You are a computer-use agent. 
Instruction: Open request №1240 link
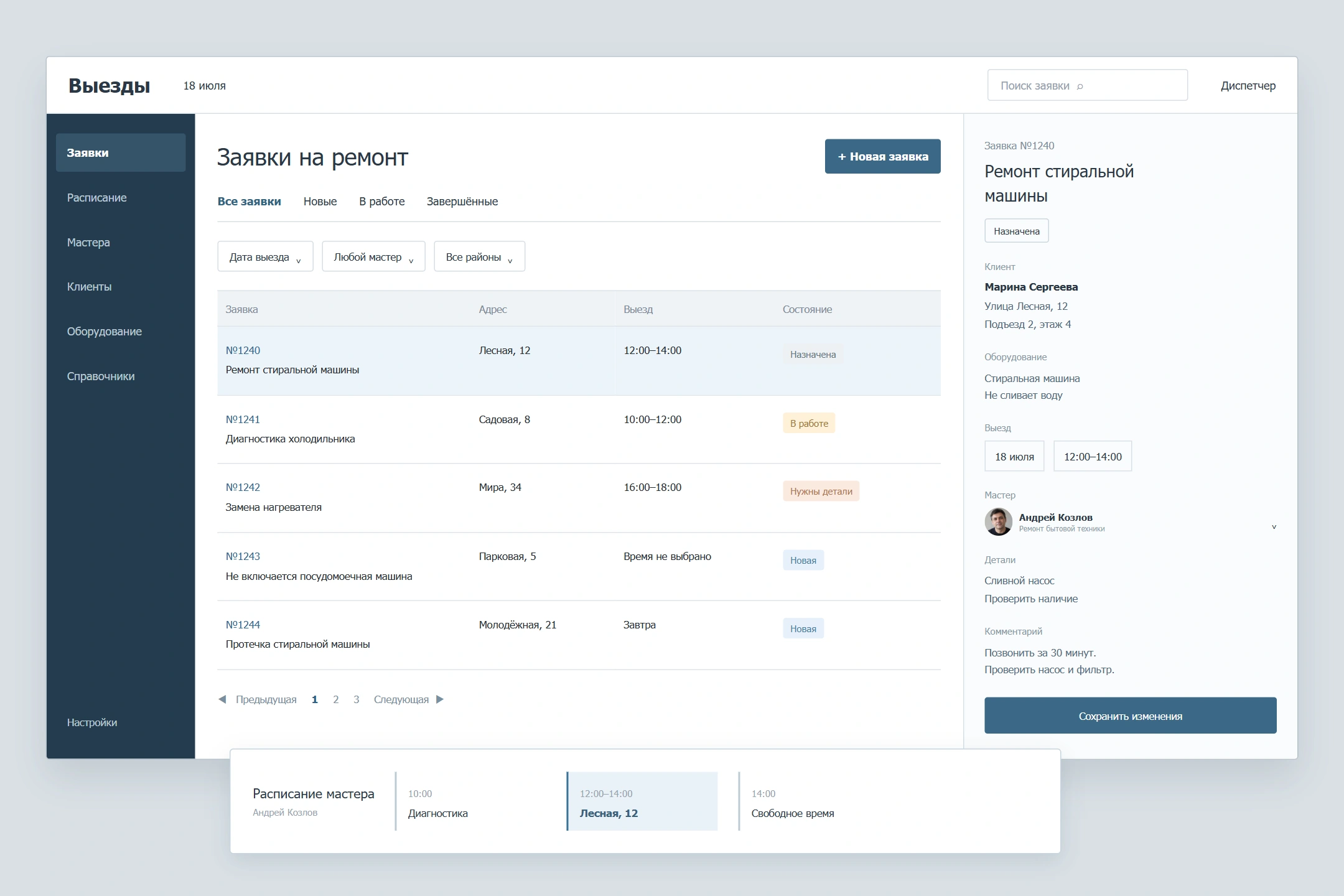(243, 350)
